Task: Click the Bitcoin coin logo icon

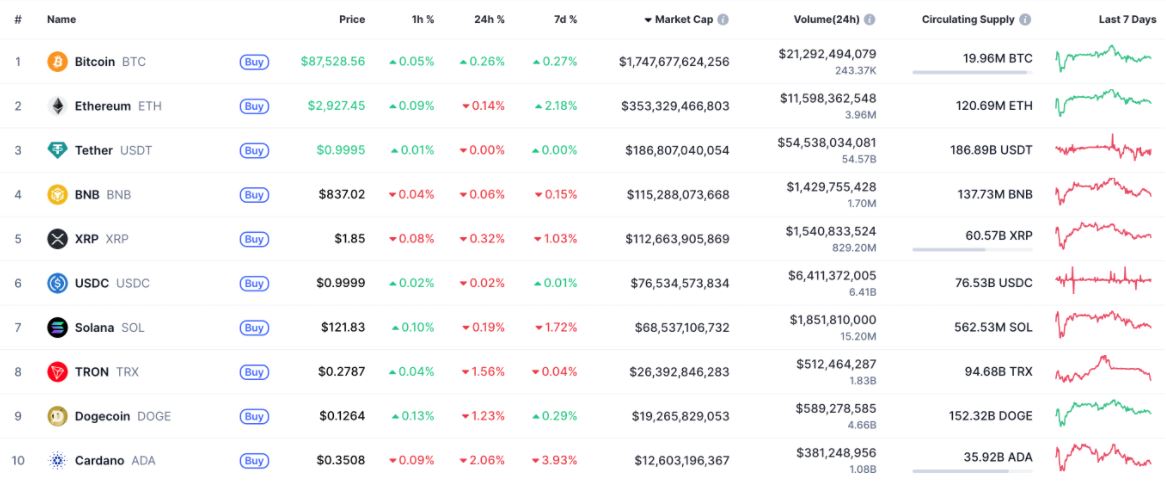Action: point(58,62)
